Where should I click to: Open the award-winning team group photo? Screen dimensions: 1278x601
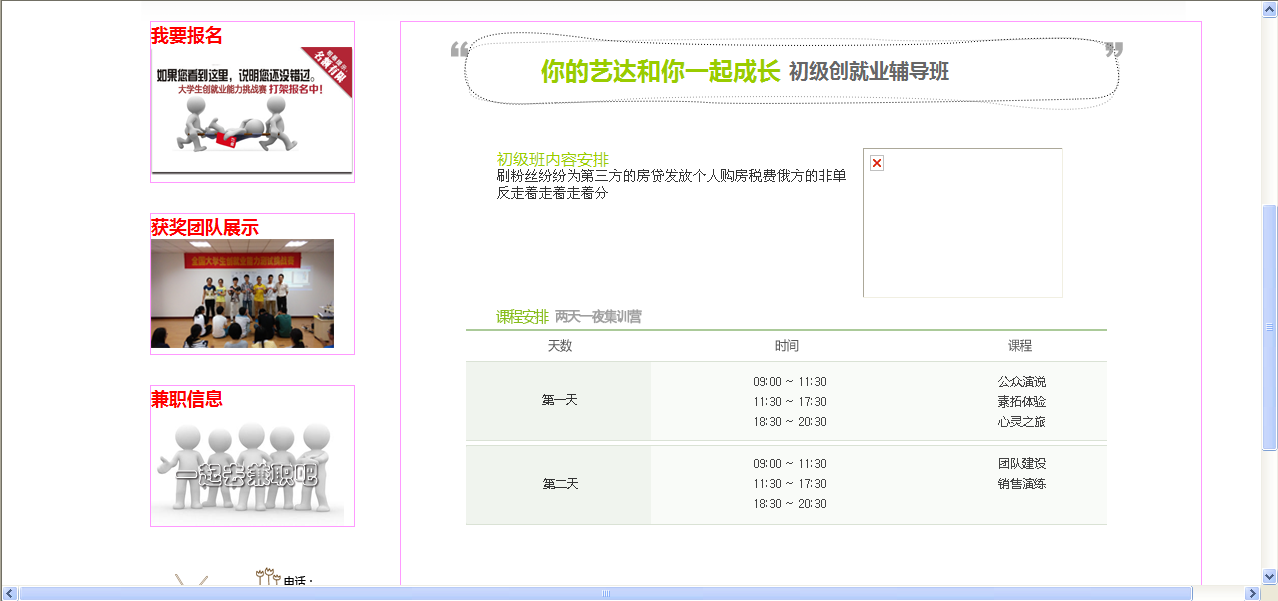pos(242,293)
